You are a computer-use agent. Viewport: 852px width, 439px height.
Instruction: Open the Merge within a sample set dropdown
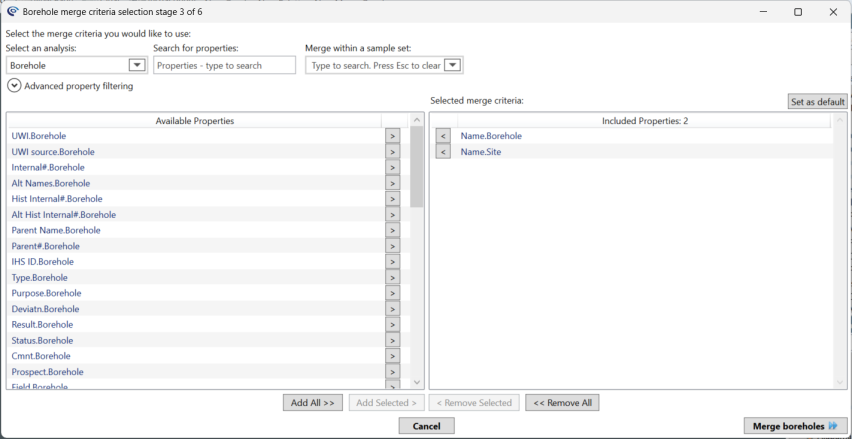452,65
